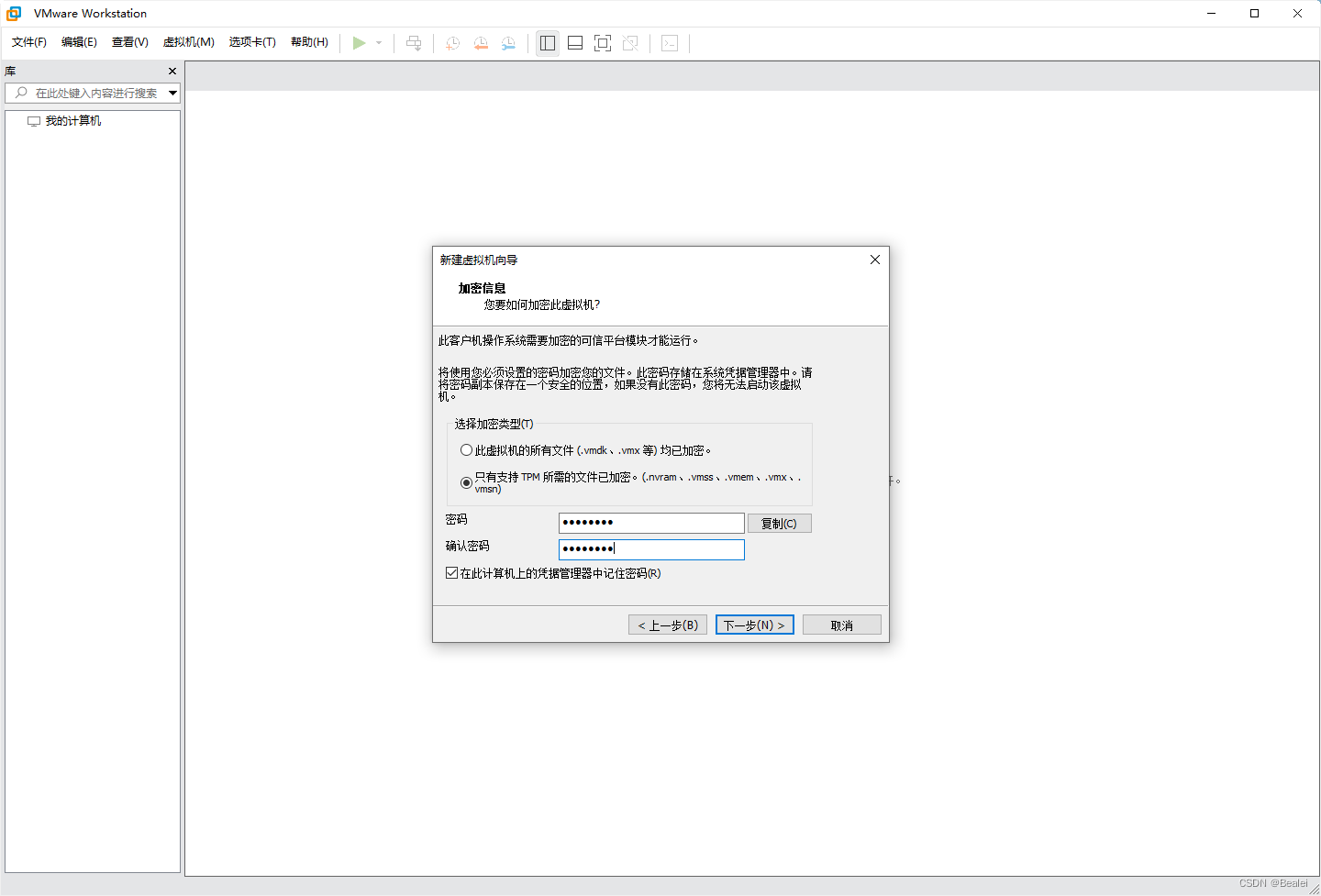Click the VMware Workstation title bar logo
This screenshot has height=896, width=1321.
pos(14,14)
